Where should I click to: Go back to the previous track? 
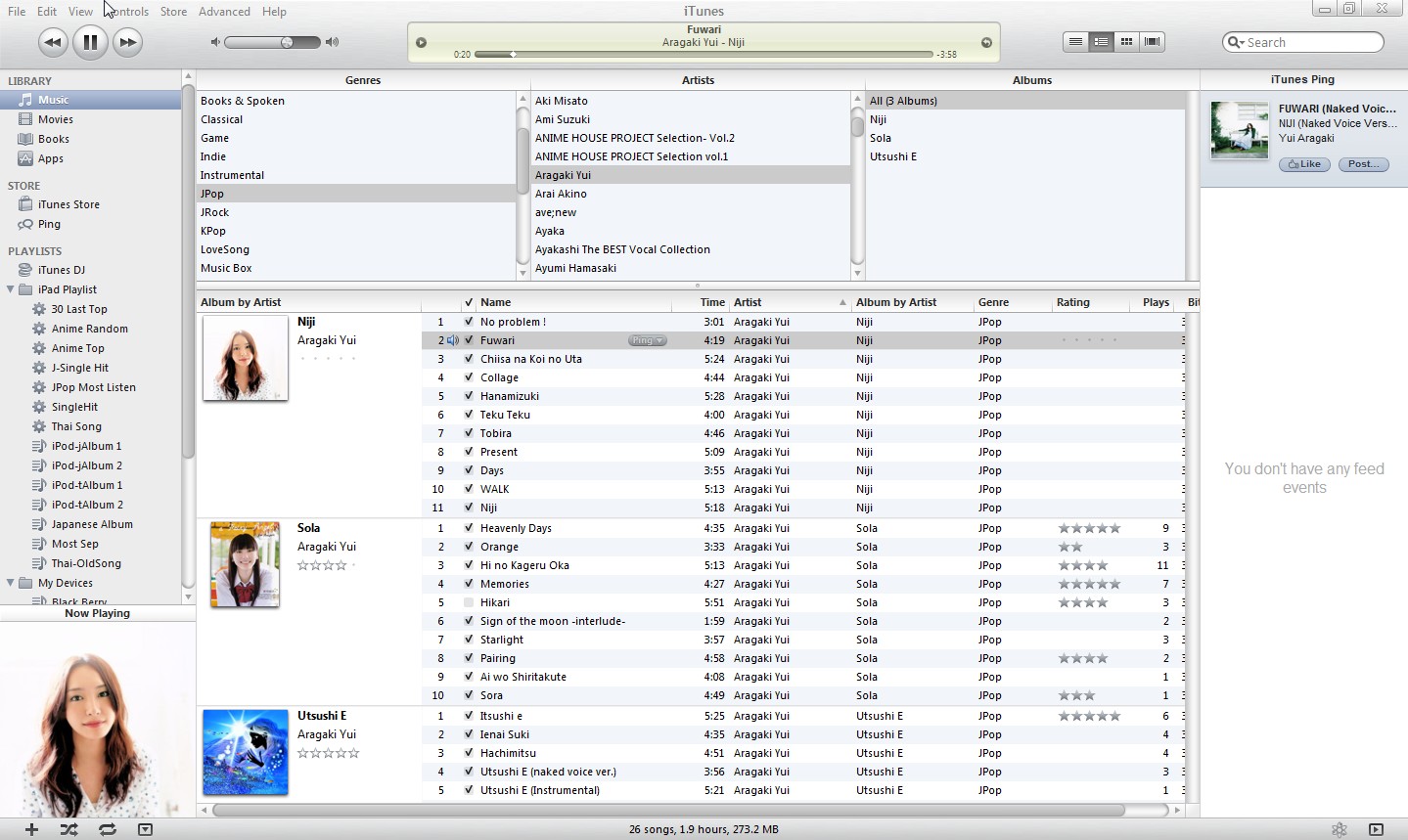(x=53, y=42)
